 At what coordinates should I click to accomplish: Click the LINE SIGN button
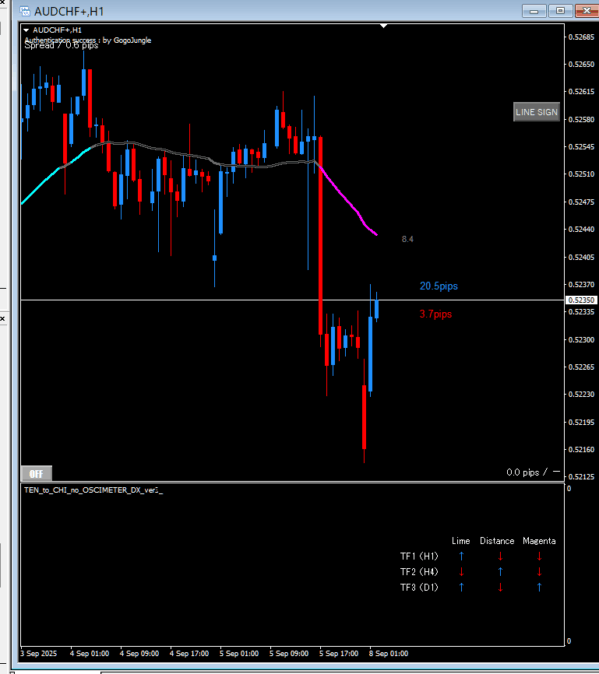(x=536, y=112)
